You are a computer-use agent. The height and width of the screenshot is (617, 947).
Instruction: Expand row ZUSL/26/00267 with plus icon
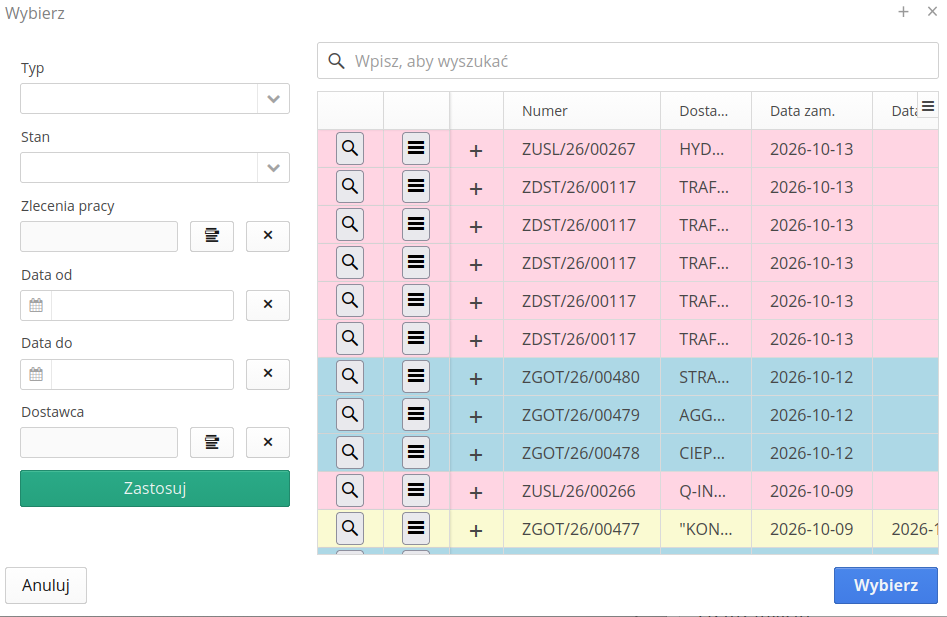(476, 150)
